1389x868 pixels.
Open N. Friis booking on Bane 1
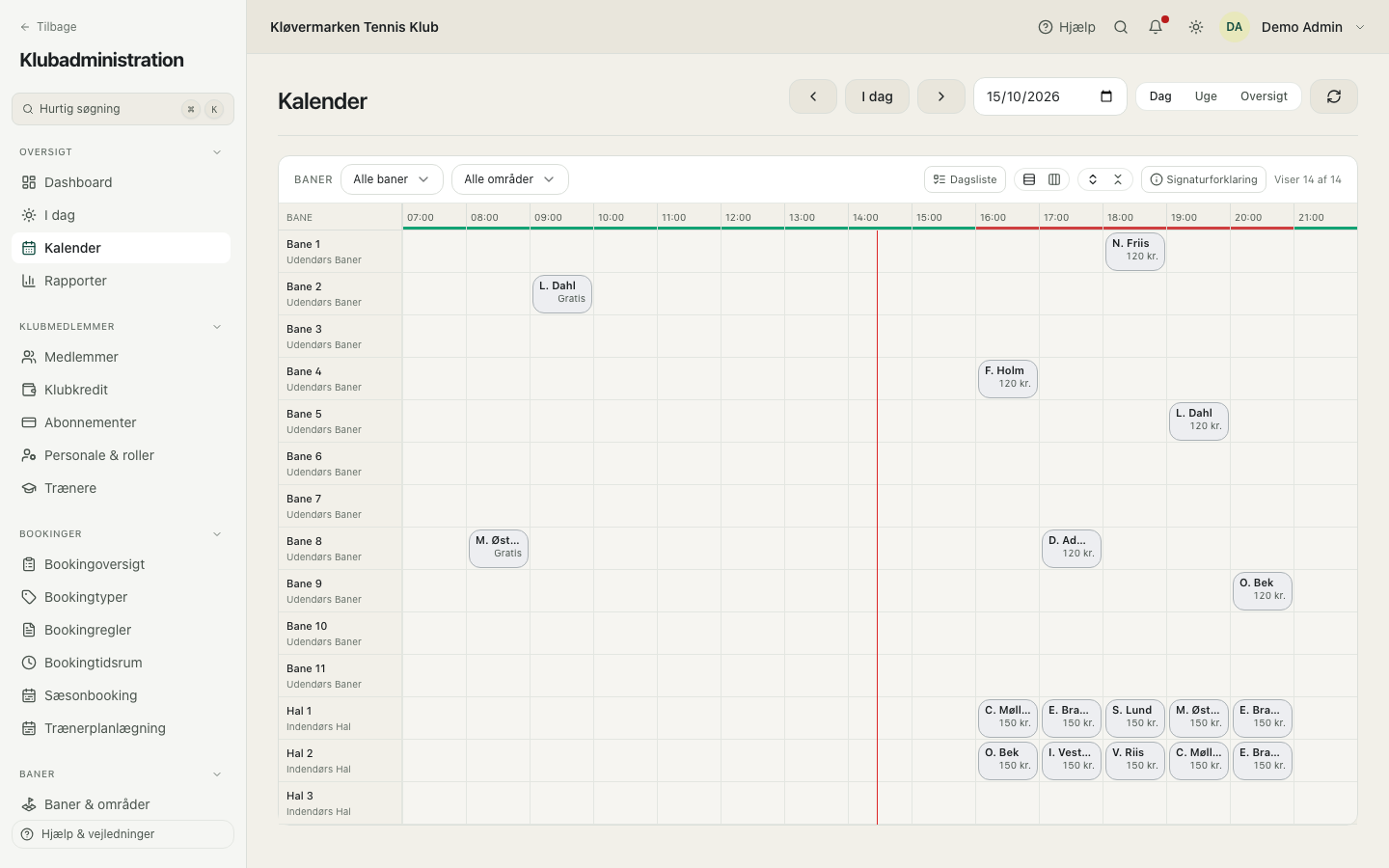tap(1135, 252)
